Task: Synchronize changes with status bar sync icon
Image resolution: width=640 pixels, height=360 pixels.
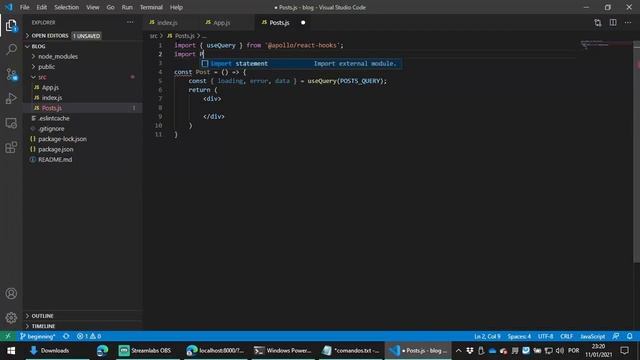Action: (66, 336)
